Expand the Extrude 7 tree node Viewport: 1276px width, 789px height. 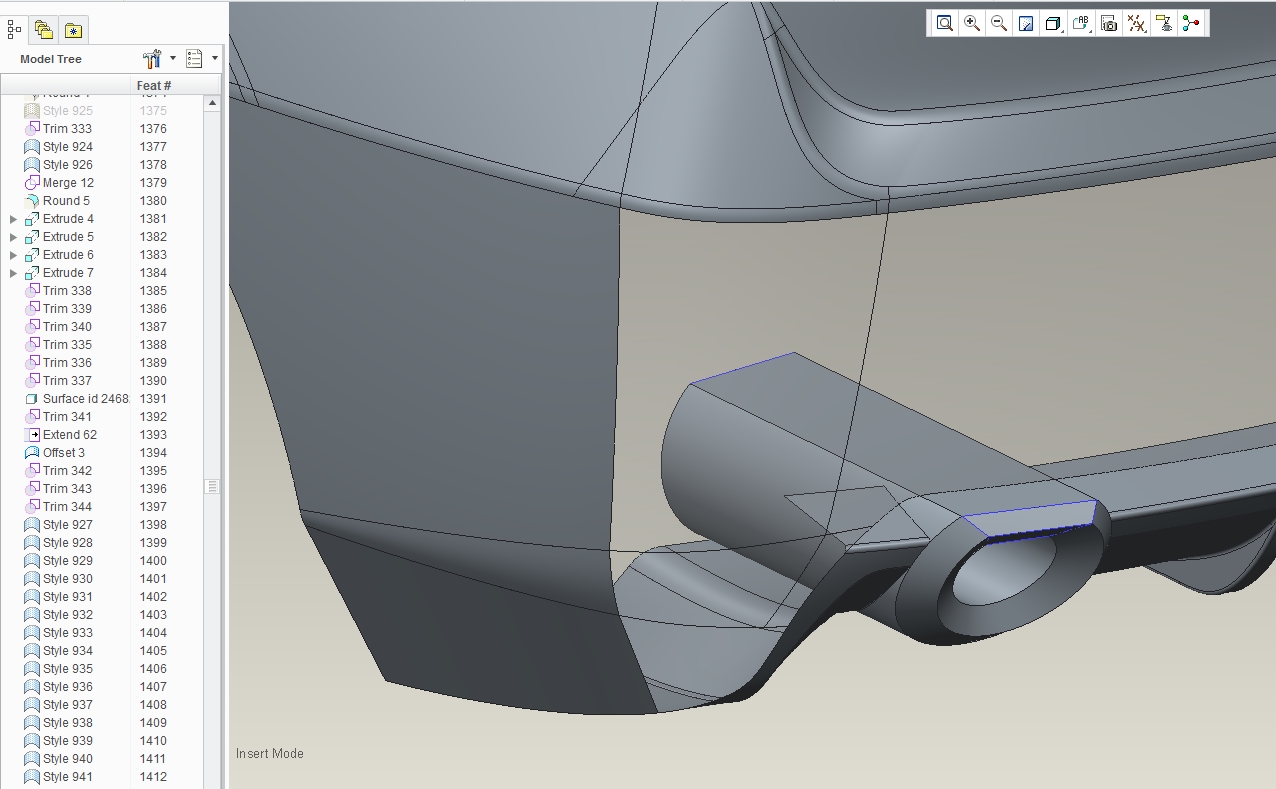[x=13, y=273]
